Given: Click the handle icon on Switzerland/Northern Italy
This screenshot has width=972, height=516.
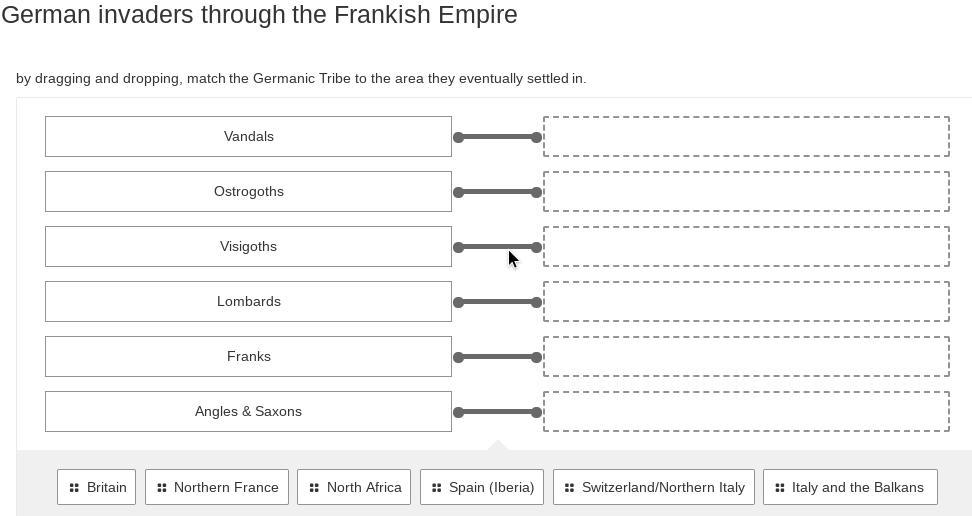Looking at the screenshot, I should click(569, 488).
